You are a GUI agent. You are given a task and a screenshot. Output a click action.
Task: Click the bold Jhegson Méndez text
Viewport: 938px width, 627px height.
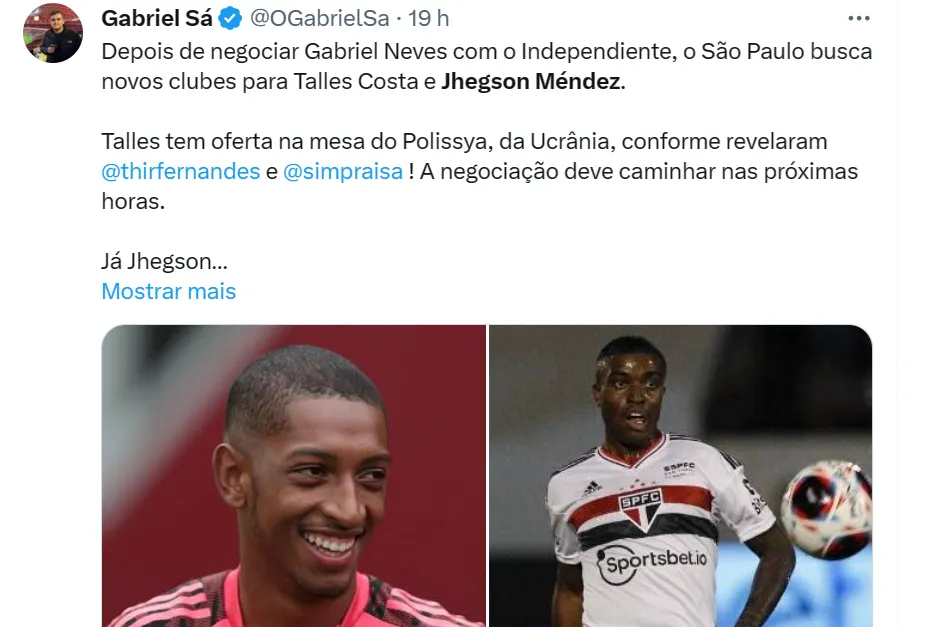531,81
